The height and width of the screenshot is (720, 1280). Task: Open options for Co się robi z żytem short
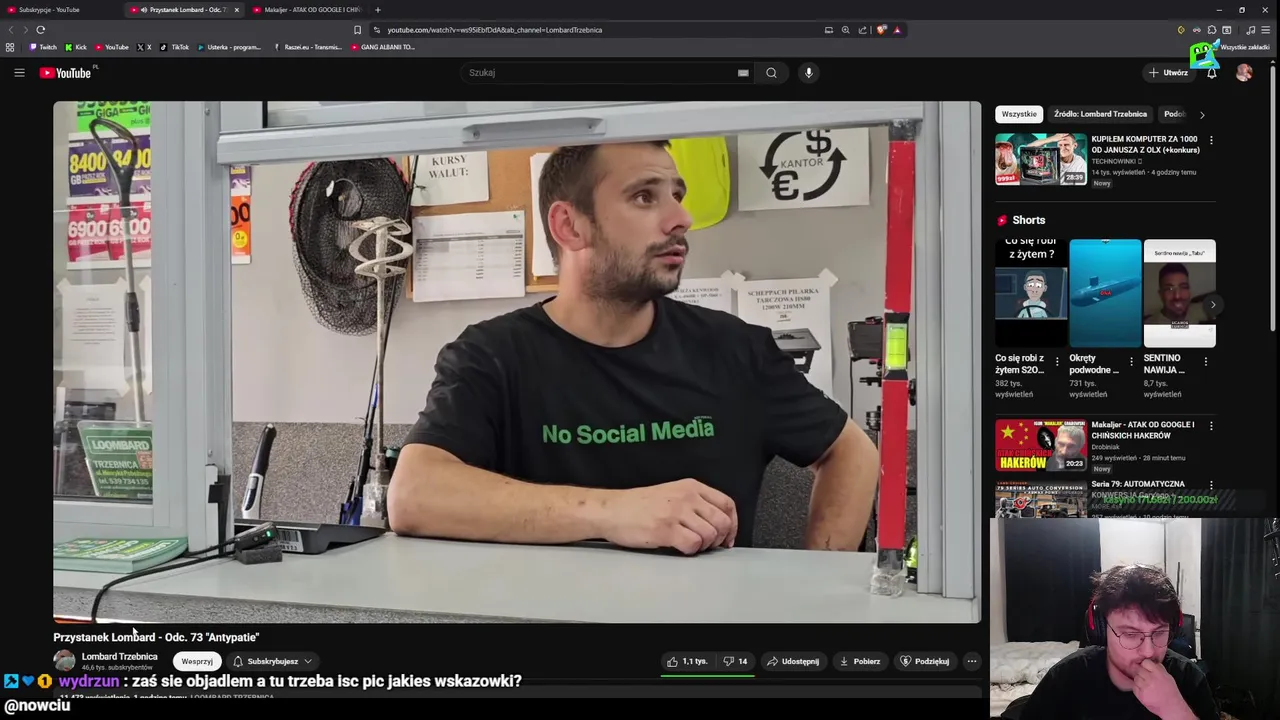pos(1057,361)
